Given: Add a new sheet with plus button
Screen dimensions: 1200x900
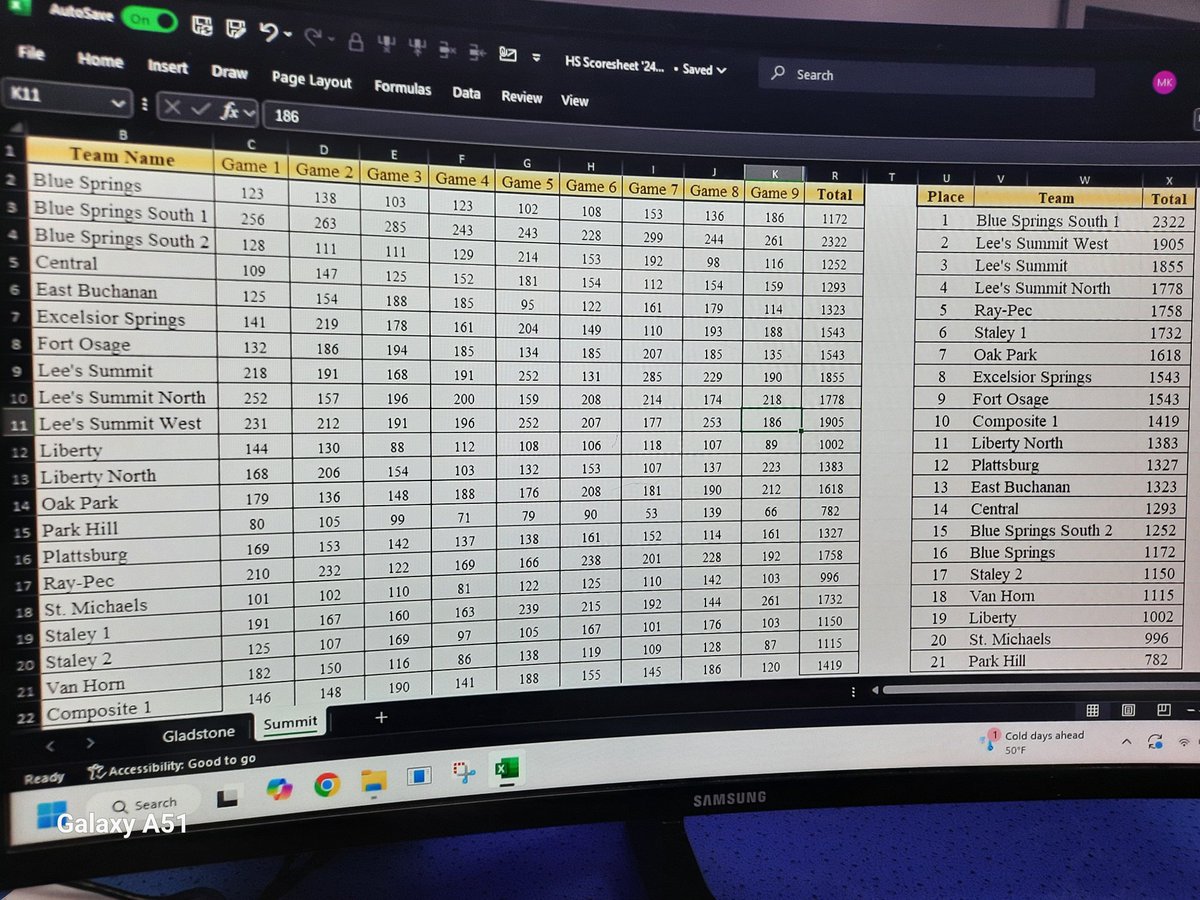Looking at the screenshot, I should pyautogui.click(x=380, y=717).
